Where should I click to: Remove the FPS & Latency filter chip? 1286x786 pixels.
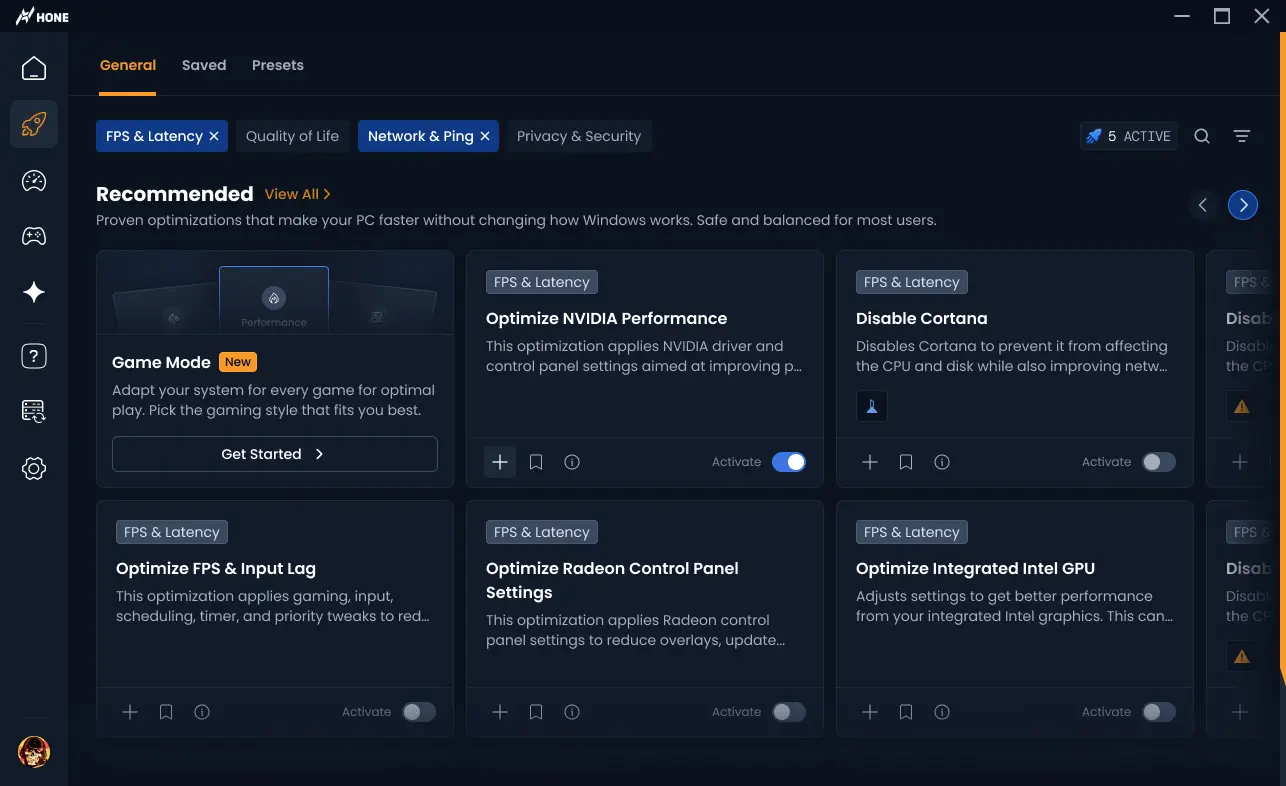point(214,136)
